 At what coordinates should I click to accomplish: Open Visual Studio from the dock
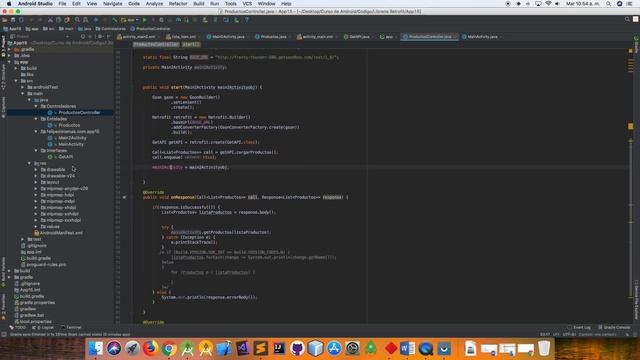pyautogui.click(x=242, y=348)
